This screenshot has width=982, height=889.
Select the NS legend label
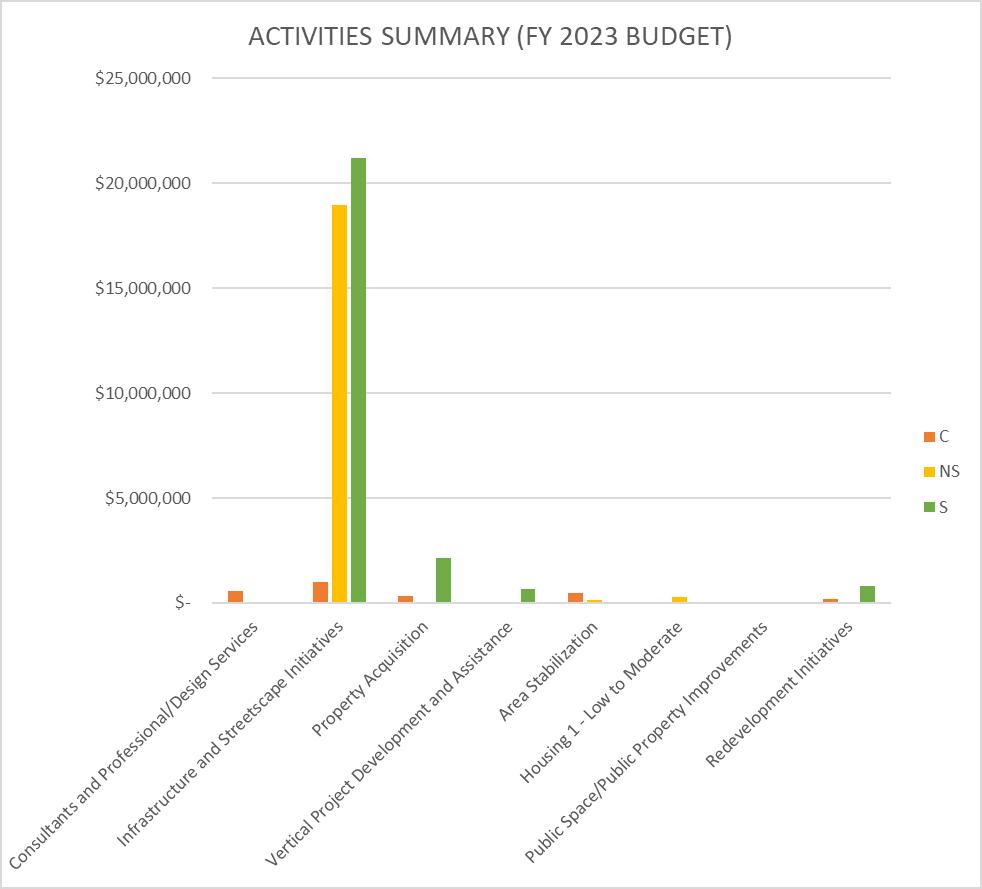tap(949, 471)
